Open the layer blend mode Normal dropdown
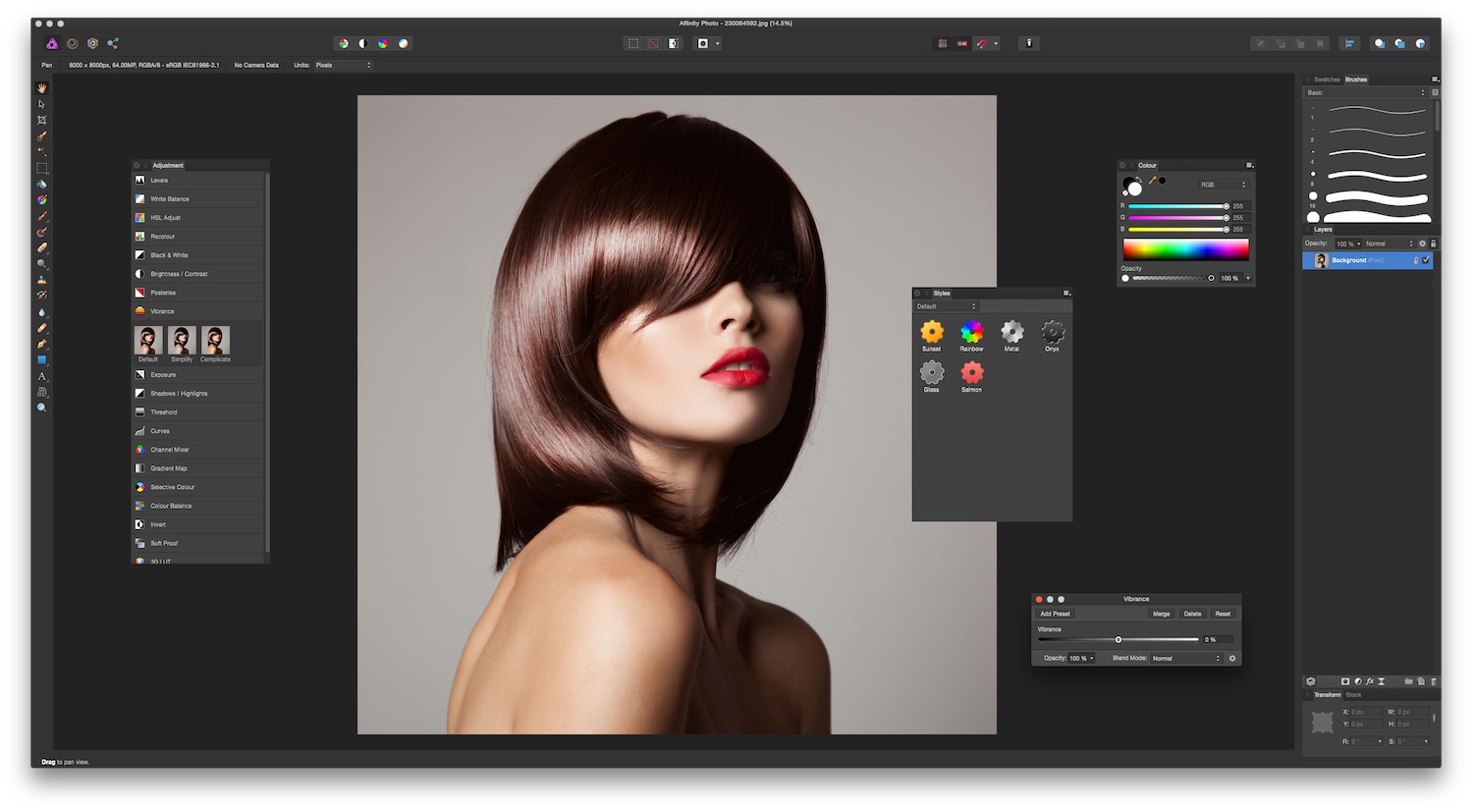The image size is (1473, 812). pyautogui.click(x=1389, y=244)
